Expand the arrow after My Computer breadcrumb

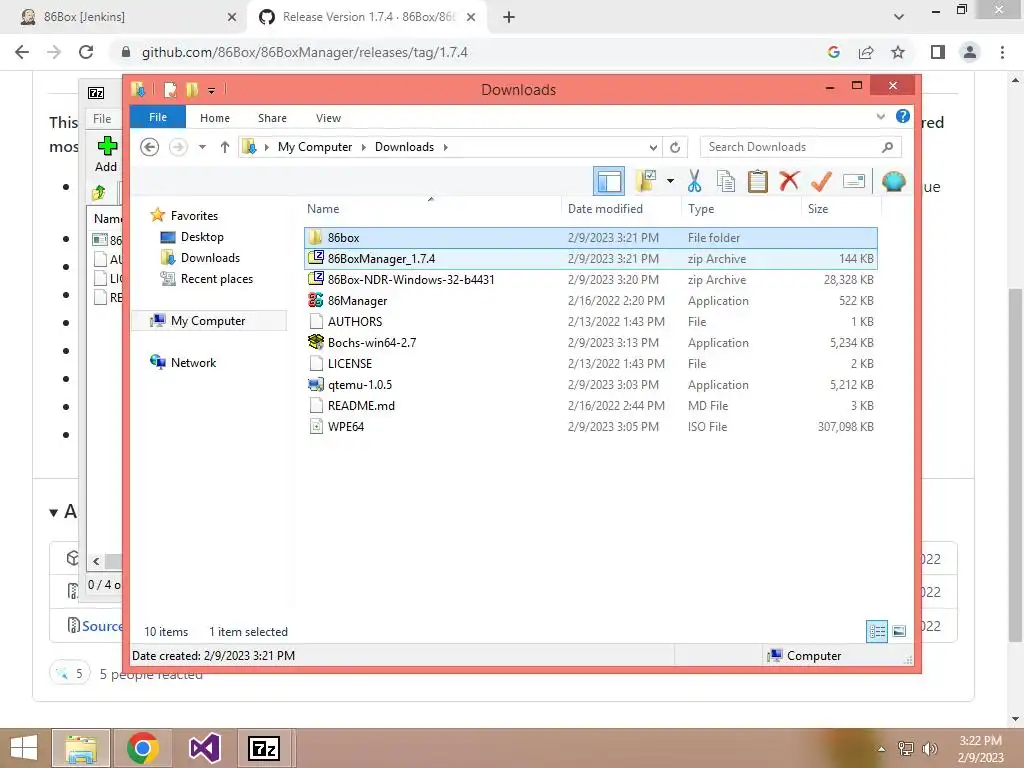click(x=364, y=148)
